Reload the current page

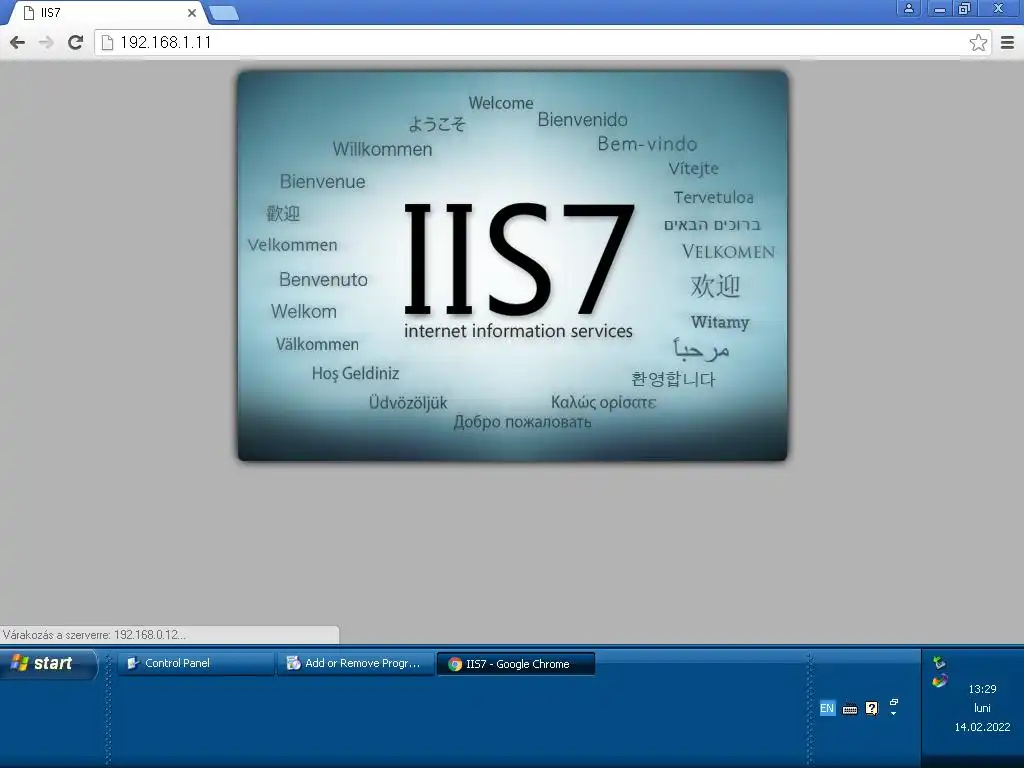pos(76,42)
